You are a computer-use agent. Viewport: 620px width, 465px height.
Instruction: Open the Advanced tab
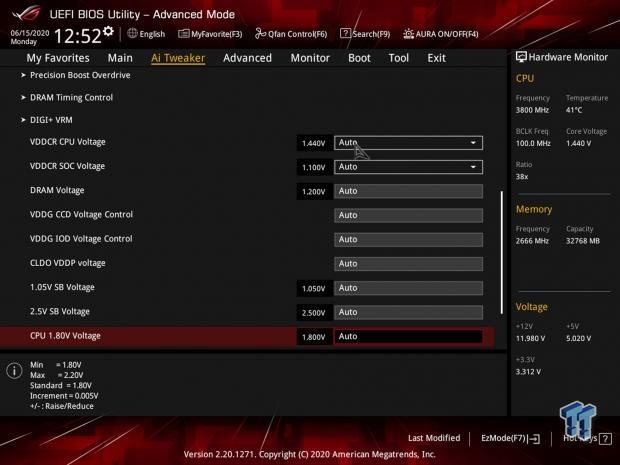[x=248, y=58]
